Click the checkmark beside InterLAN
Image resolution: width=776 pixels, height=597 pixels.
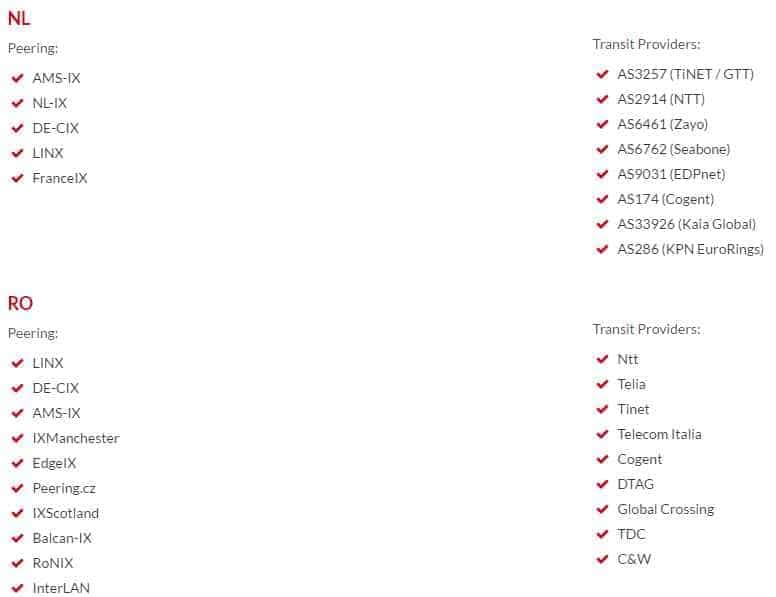[17, 588]
